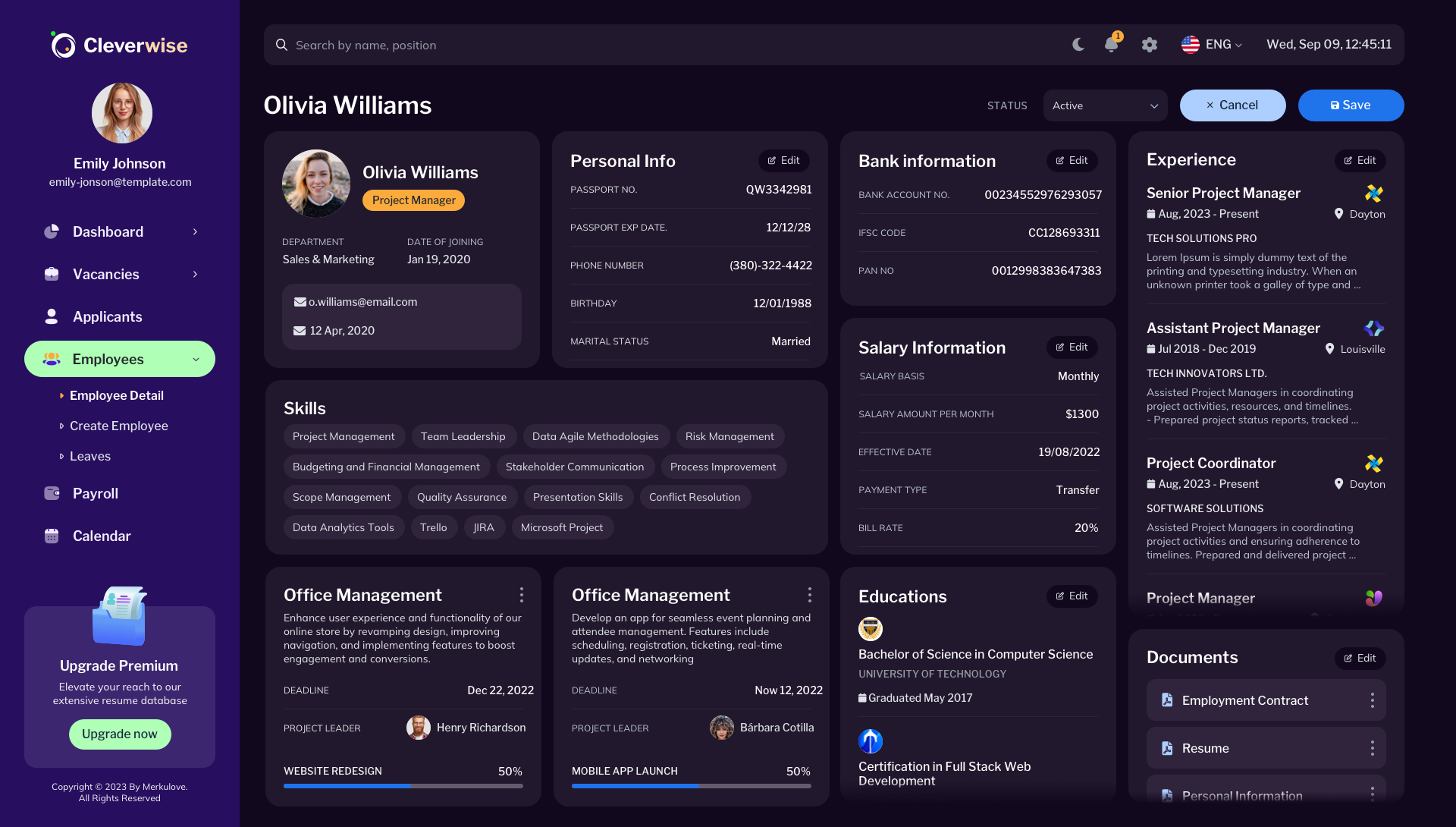Save the employee profile changes
The height and width of the screenshot is (827, 1456).
[x=1351, y=105]
